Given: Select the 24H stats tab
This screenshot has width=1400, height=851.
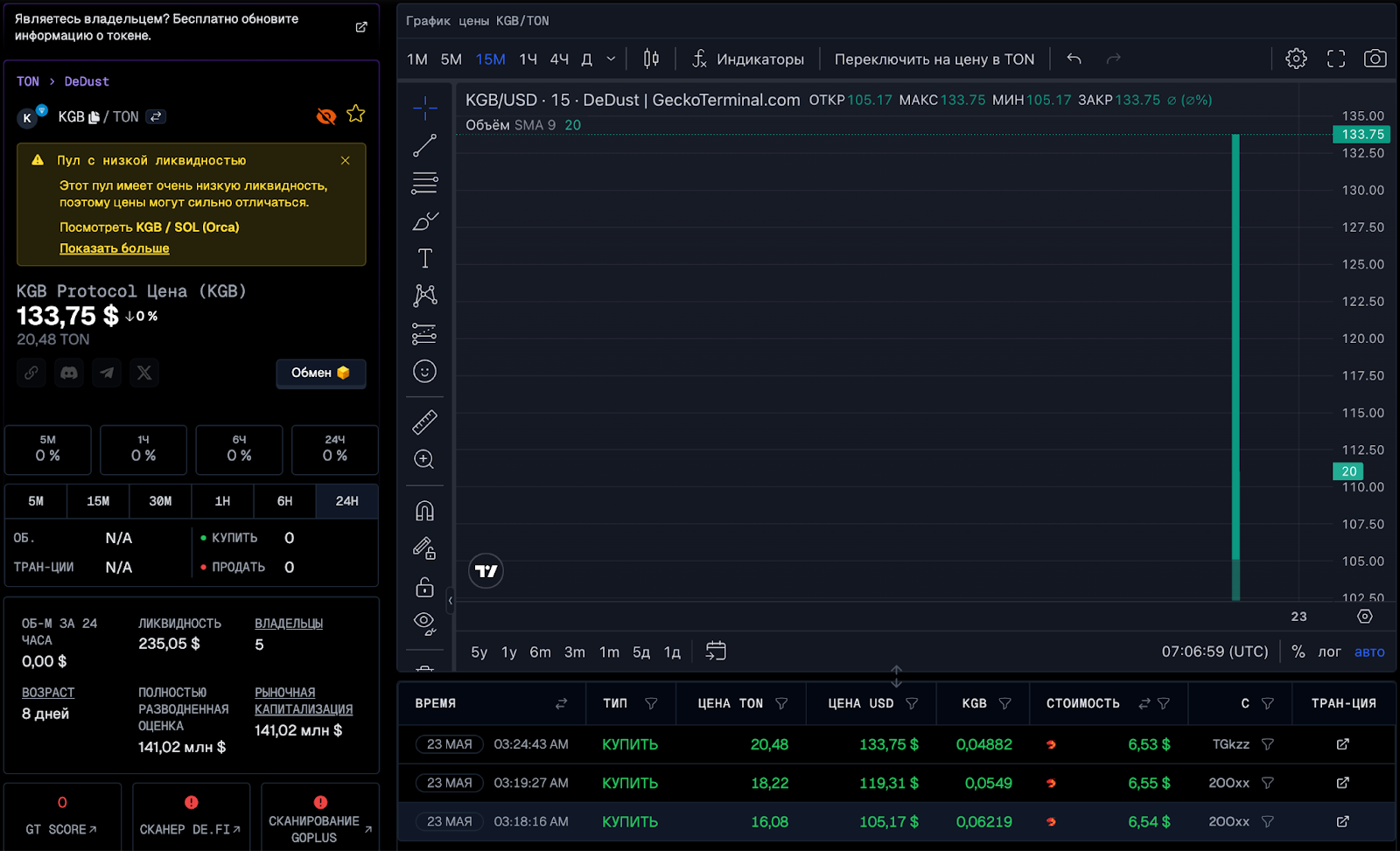Looking at the screenshot, I should tap(347, 501).
